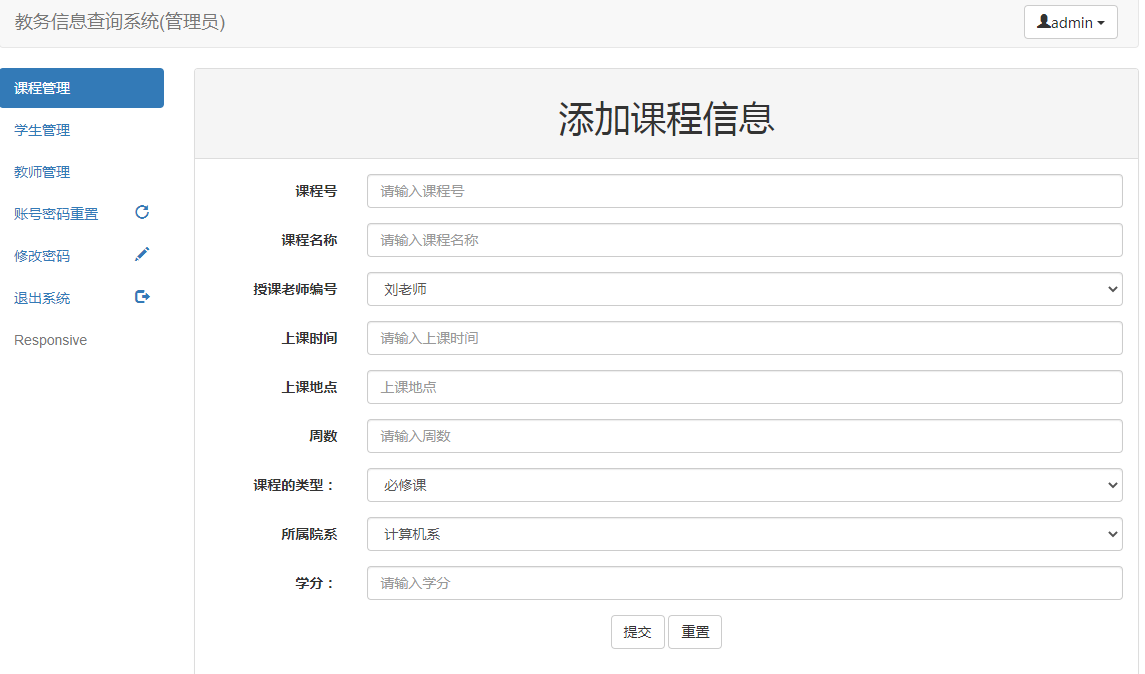
Task: Click the 教务信息查询系统(管理员) header title
Action: tap(120, 22)
